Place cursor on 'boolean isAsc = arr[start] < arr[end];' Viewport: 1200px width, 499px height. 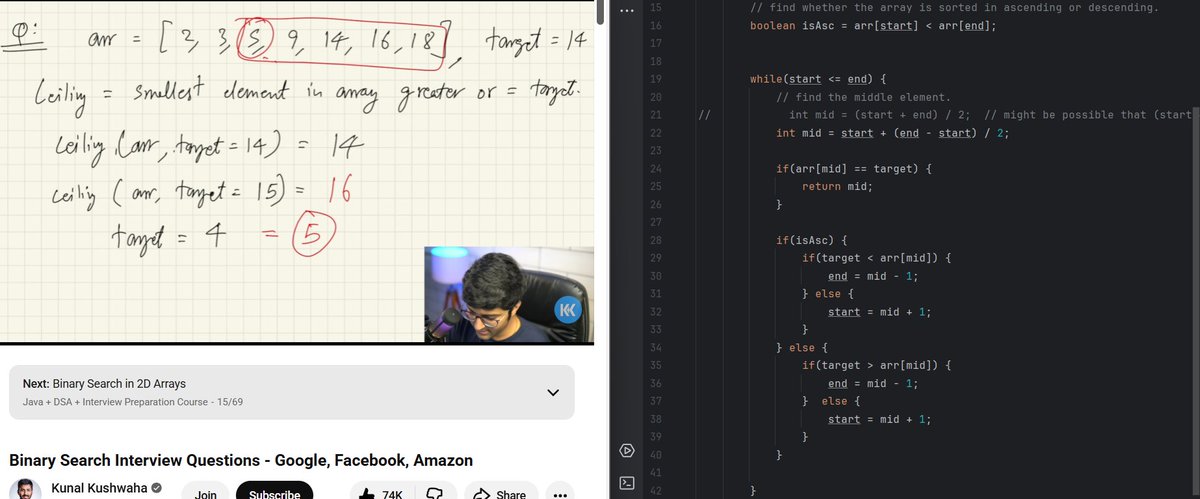coord(872,25)
